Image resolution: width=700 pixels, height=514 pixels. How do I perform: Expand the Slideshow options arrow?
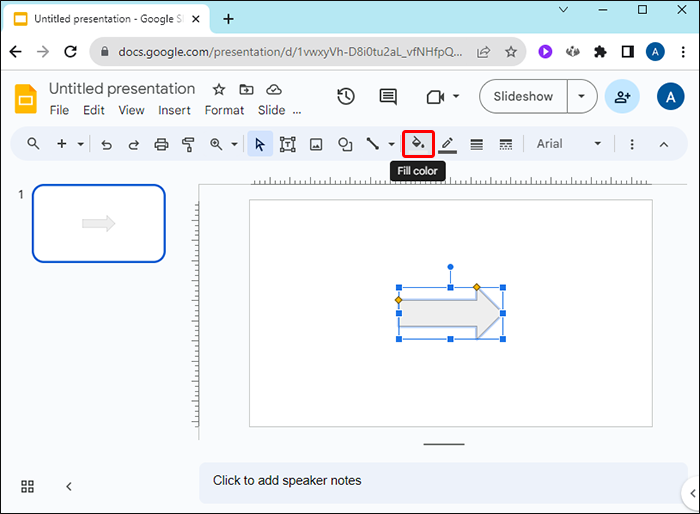[x=581, y=96]
